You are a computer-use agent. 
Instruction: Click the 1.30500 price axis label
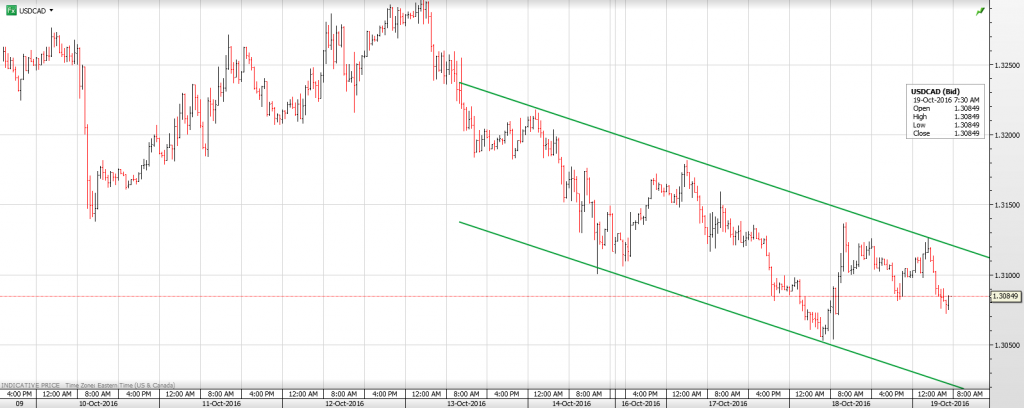click(1005, 345)
